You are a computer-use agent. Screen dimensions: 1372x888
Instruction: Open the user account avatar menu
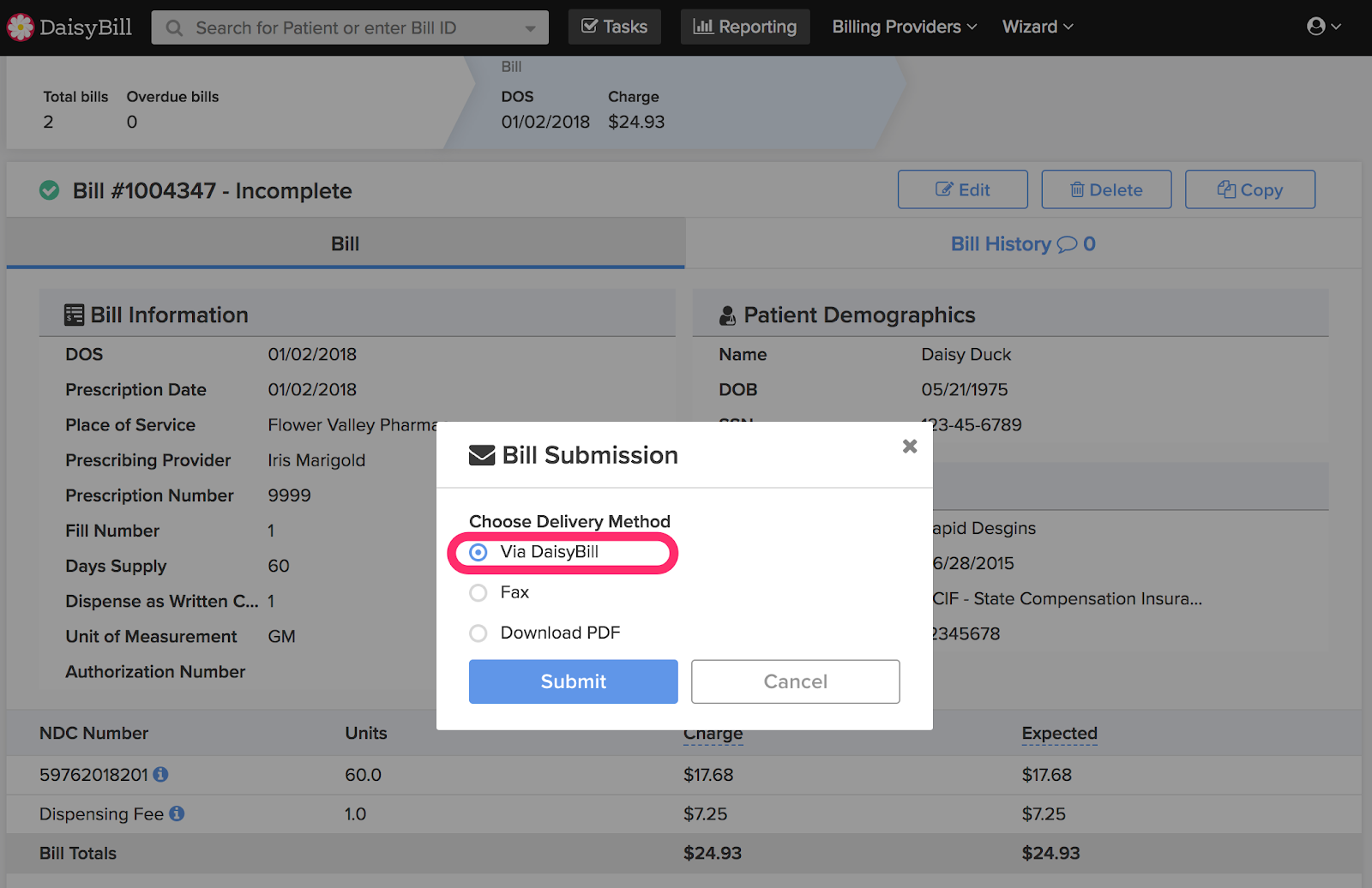[1323, 27]
